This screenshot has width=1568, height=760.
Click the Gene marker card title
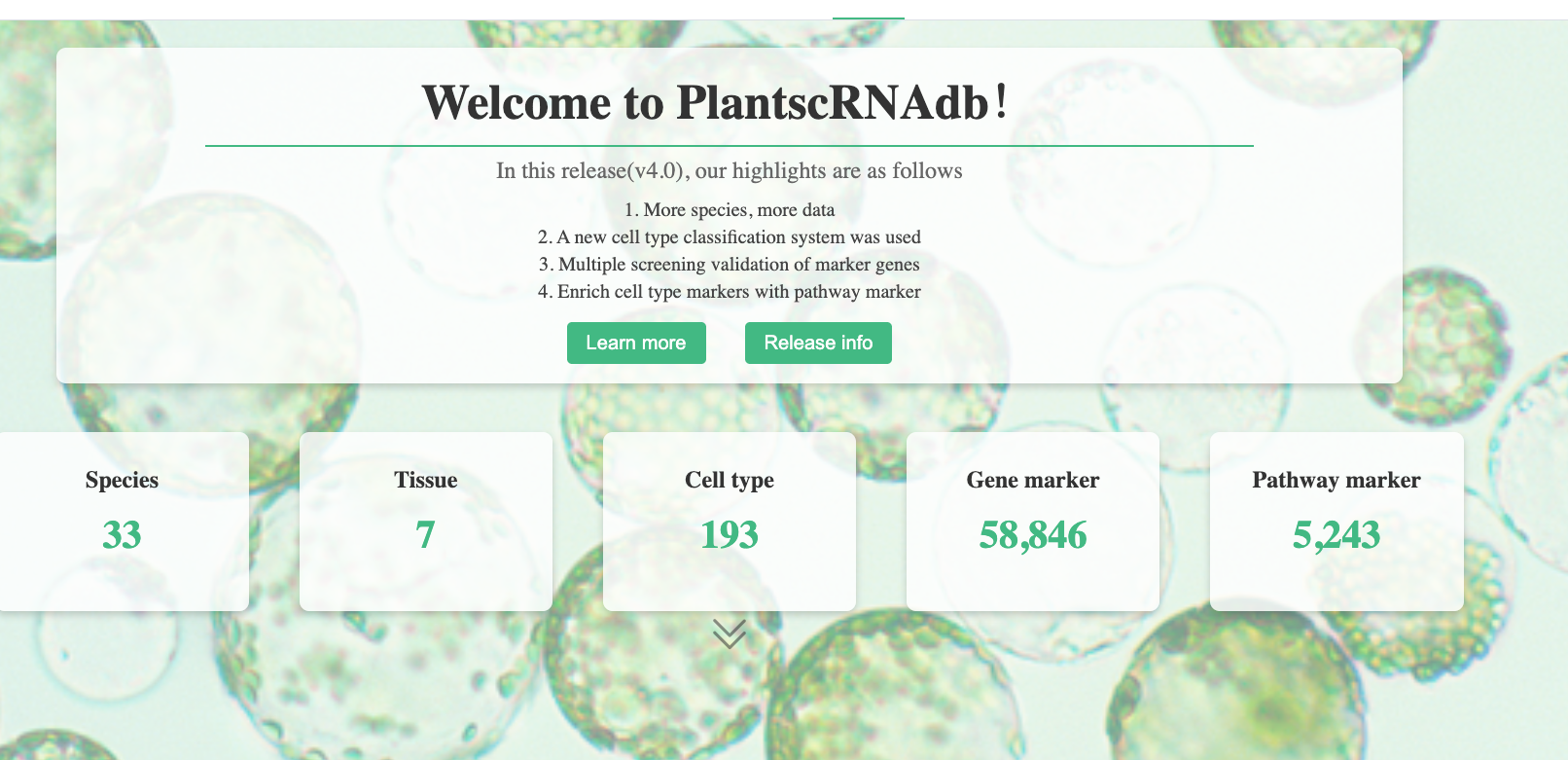(1032, 480)
